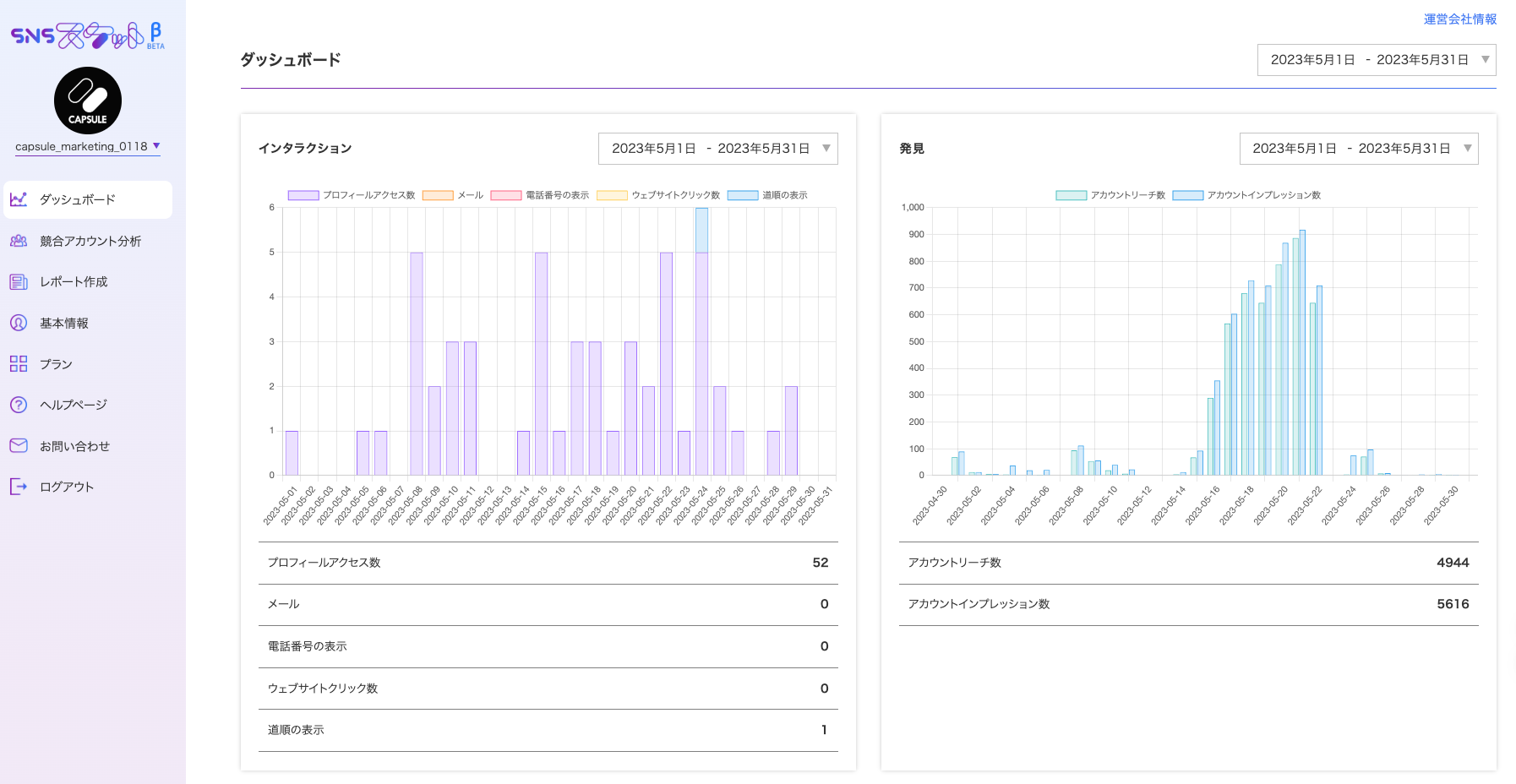The width and height of the screenshot is (1516, 784).
Task: Click the basic information user icon
Action: pyautogui.click(x=19, y=323)
